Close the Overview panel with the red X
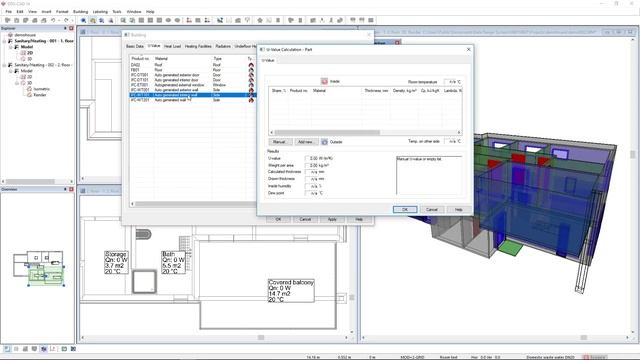This screenshot has width=640, height=360. (x=71, y=189)
